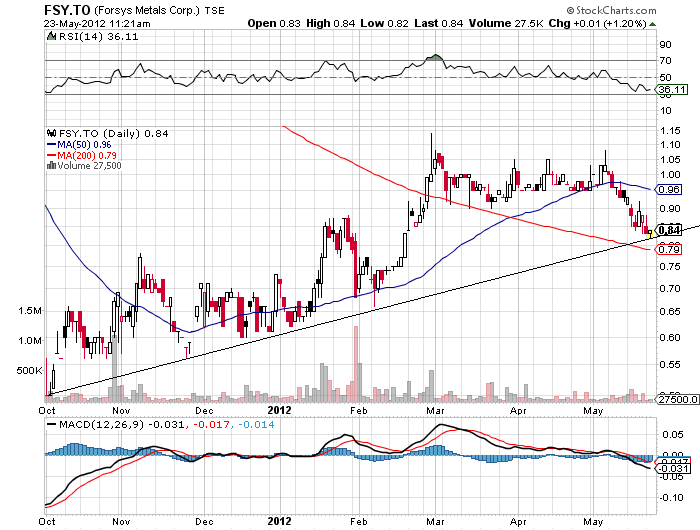
Task: Click the TSE exchange label
Action: [x=215, y=11]
